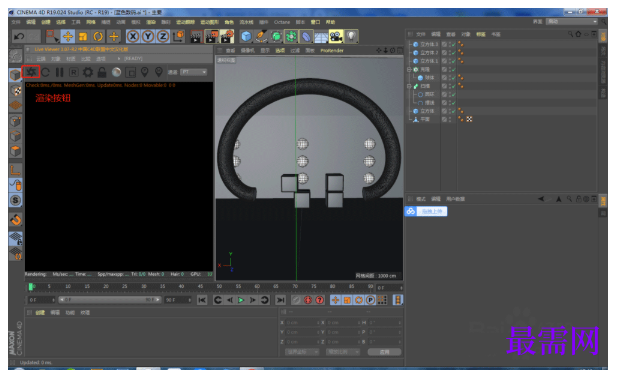Toggle the Z axis lock
Viewport: 618px width, 372px height.
[x=163, y=37]
